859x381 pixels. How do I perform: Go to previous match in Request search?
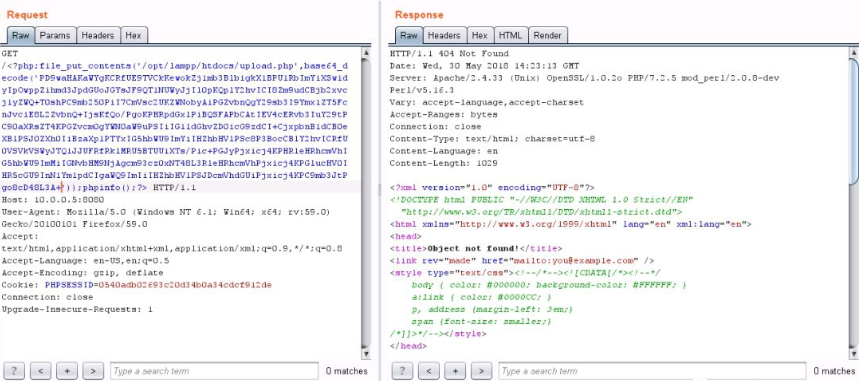point(41,371)
